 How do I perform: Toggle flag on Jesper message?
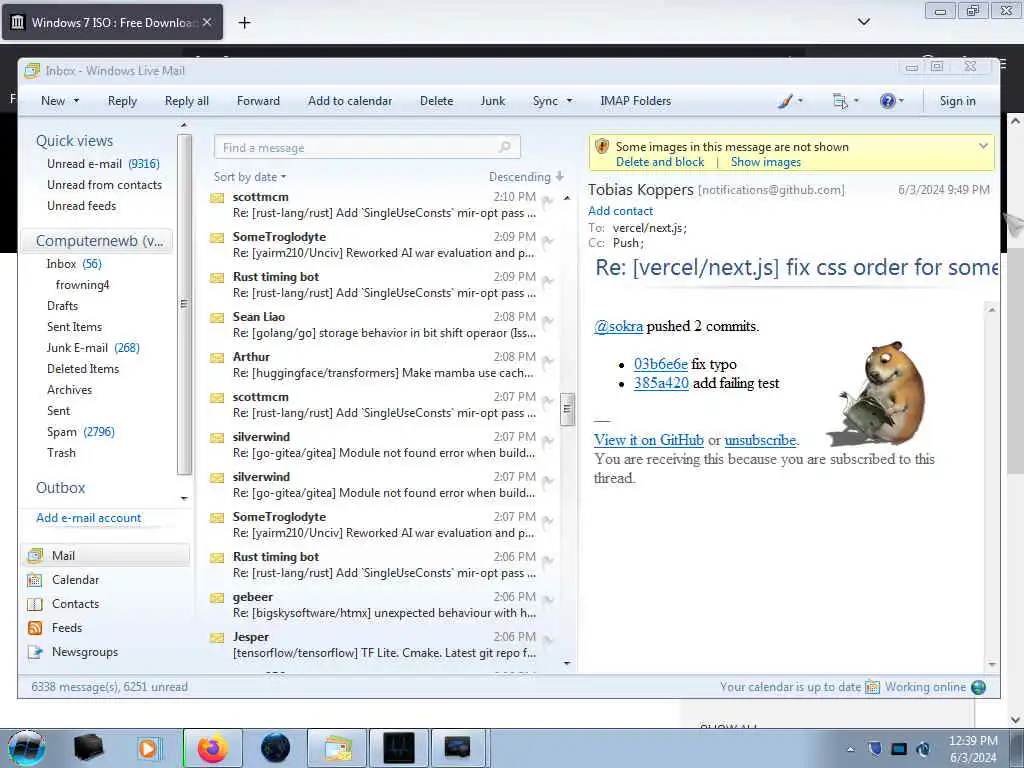coord(547,641)
